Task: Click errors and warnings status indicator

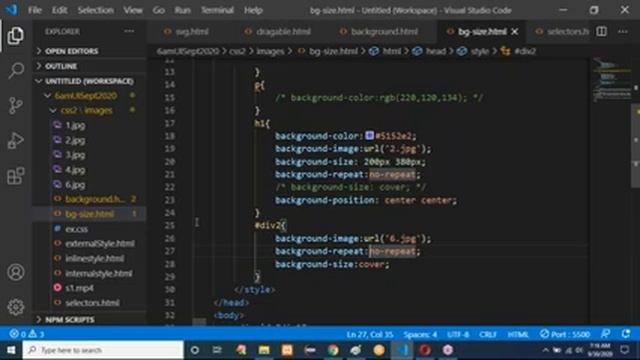Action: coord(27,334)
